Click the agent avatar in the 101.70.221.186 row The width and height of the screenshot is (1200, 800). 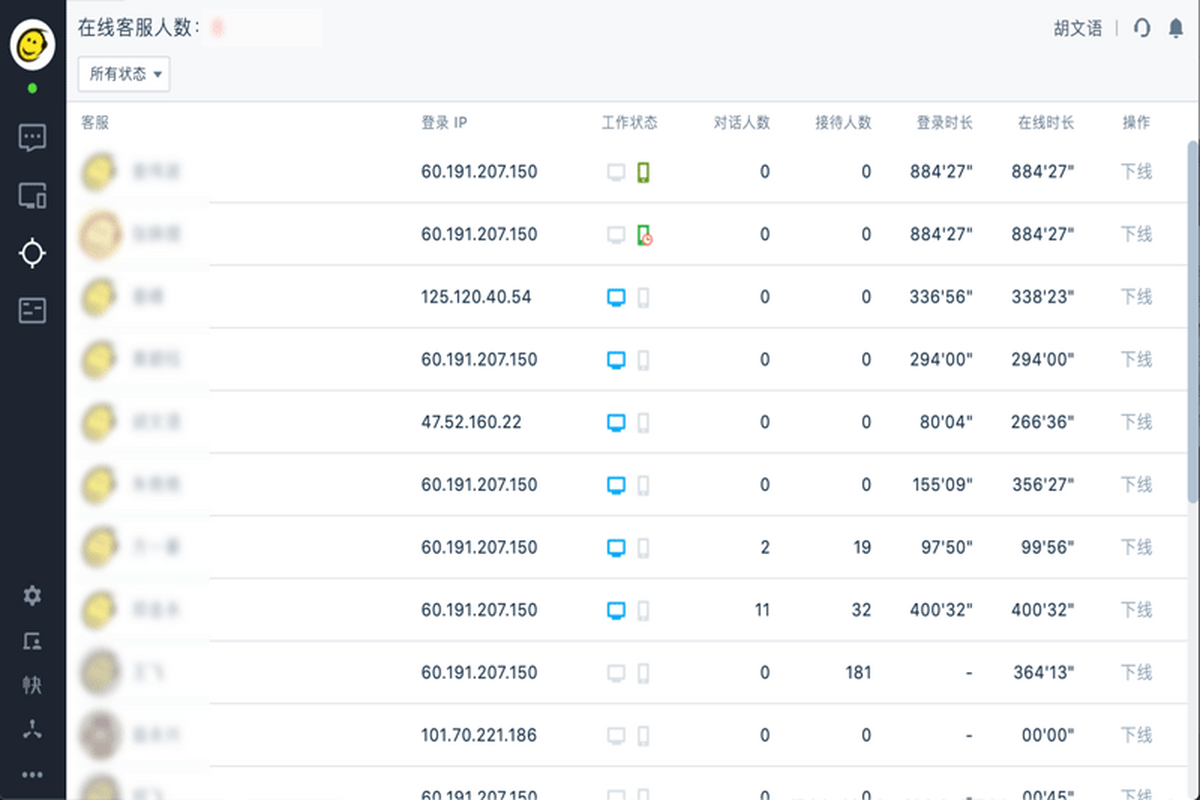click(x=100, y=735)
